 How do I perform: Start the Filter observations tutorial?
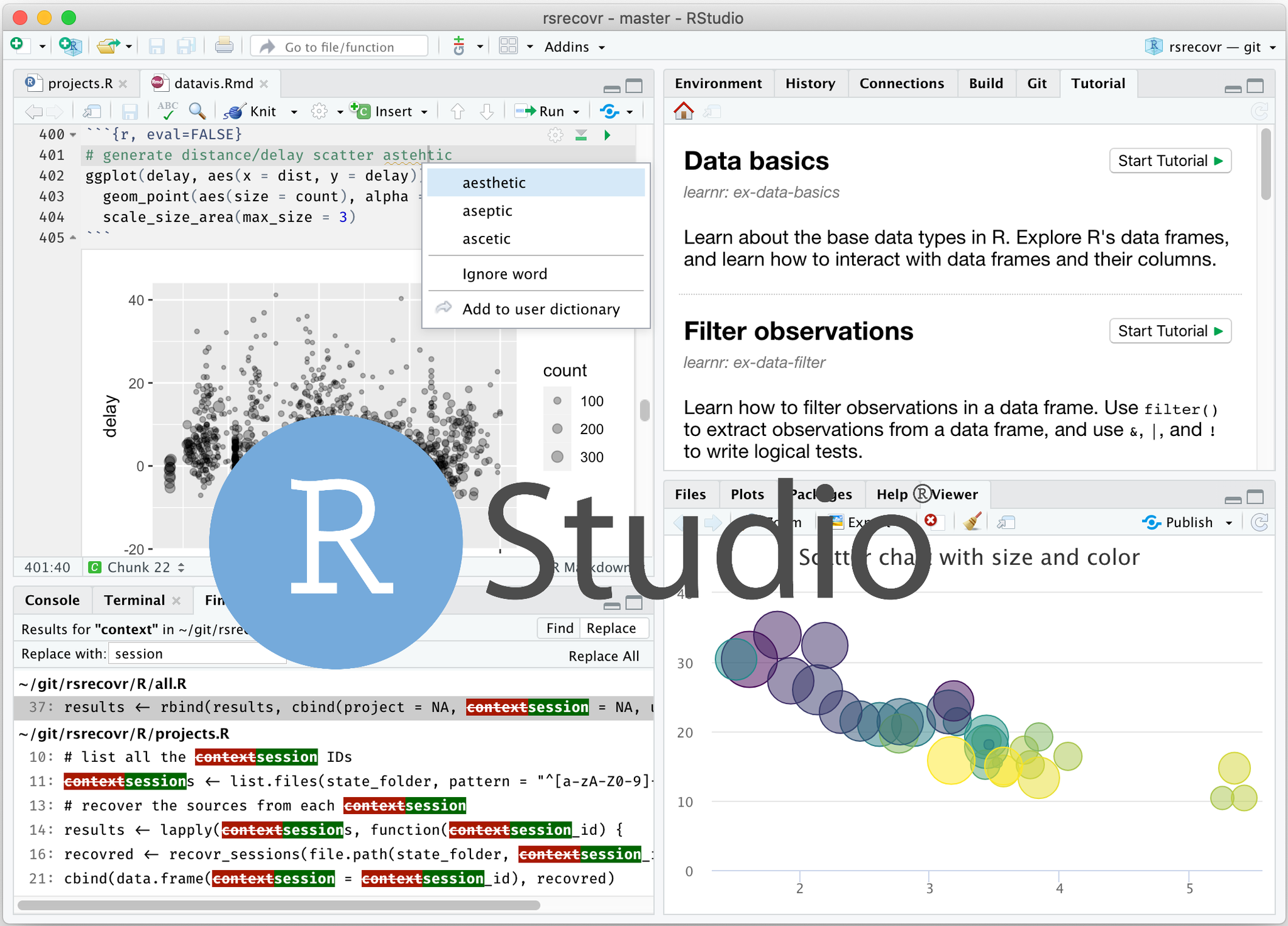click(x=1170, y=331)
